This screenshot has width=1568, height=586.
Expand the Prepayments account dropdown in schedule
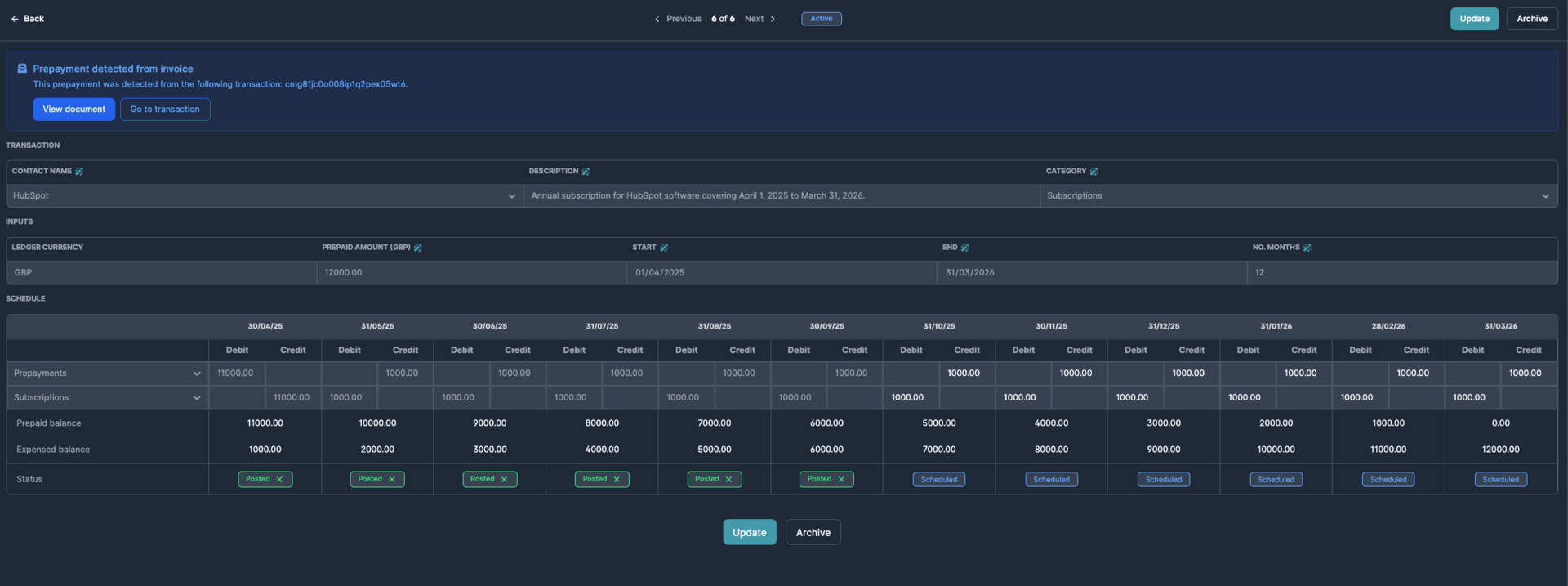click(196, 374)
